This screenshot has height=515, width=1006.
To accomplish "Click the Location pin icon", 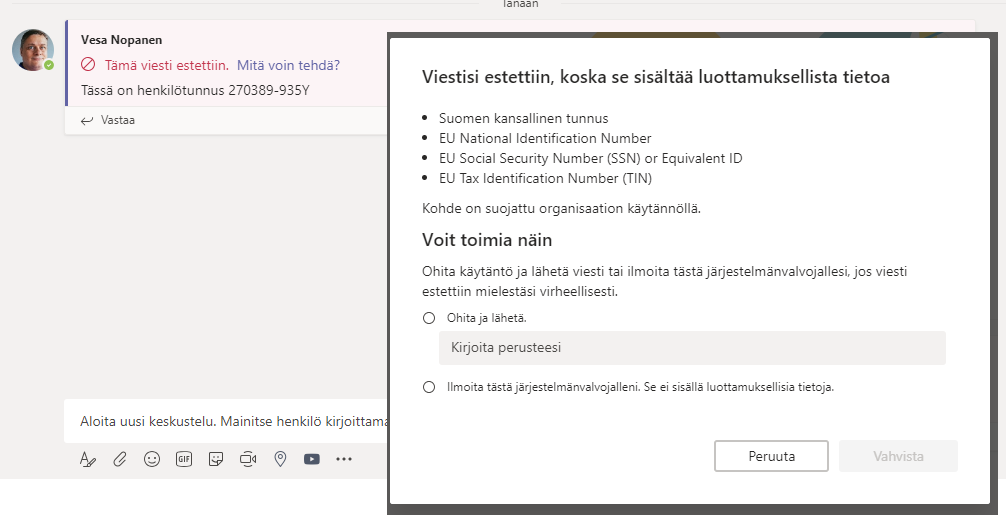I will [x=280, y=459].
